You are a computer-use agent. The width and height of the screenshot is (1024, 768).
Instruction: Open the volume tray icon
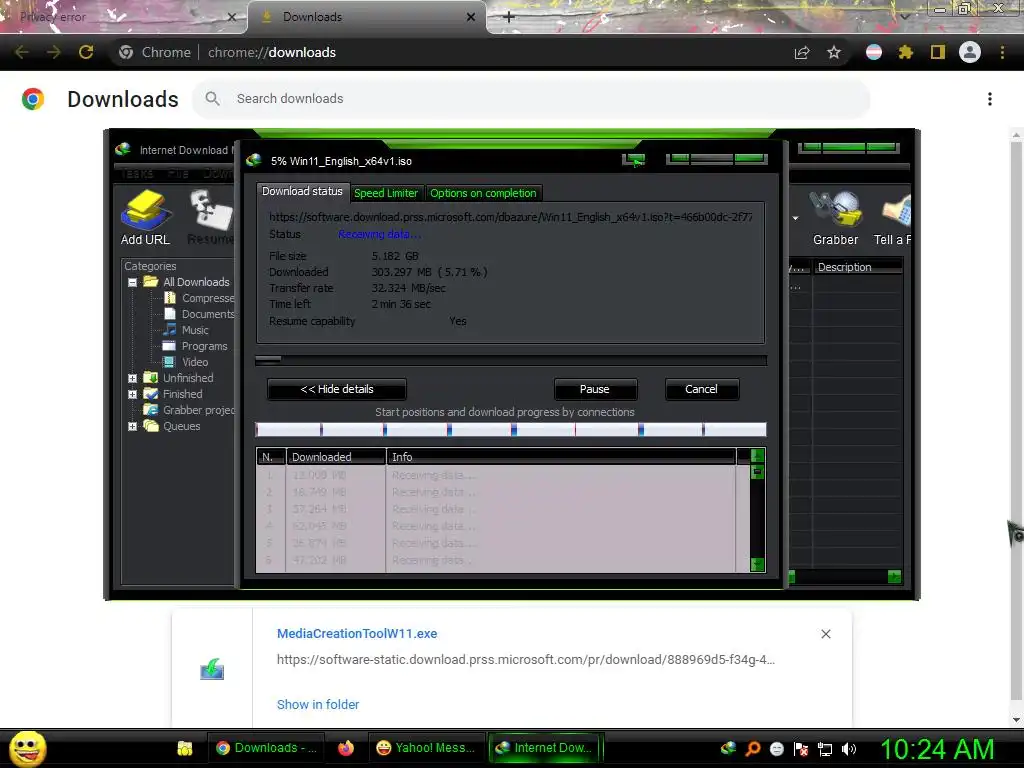point(848,748)
